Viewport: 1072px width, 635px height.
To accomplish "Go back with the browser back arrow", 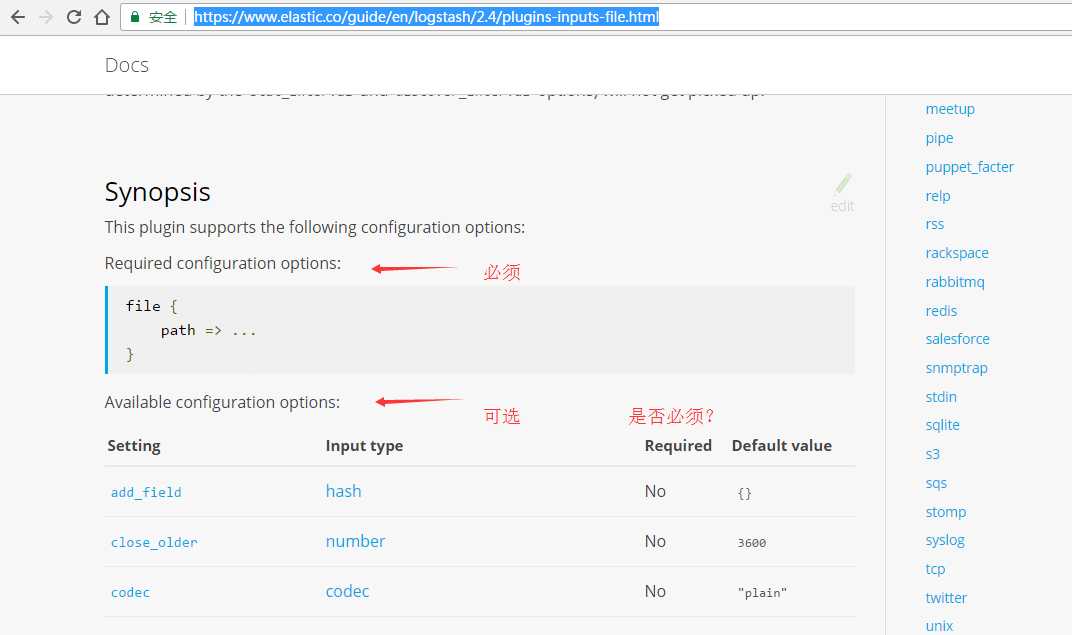I will 18,17.
